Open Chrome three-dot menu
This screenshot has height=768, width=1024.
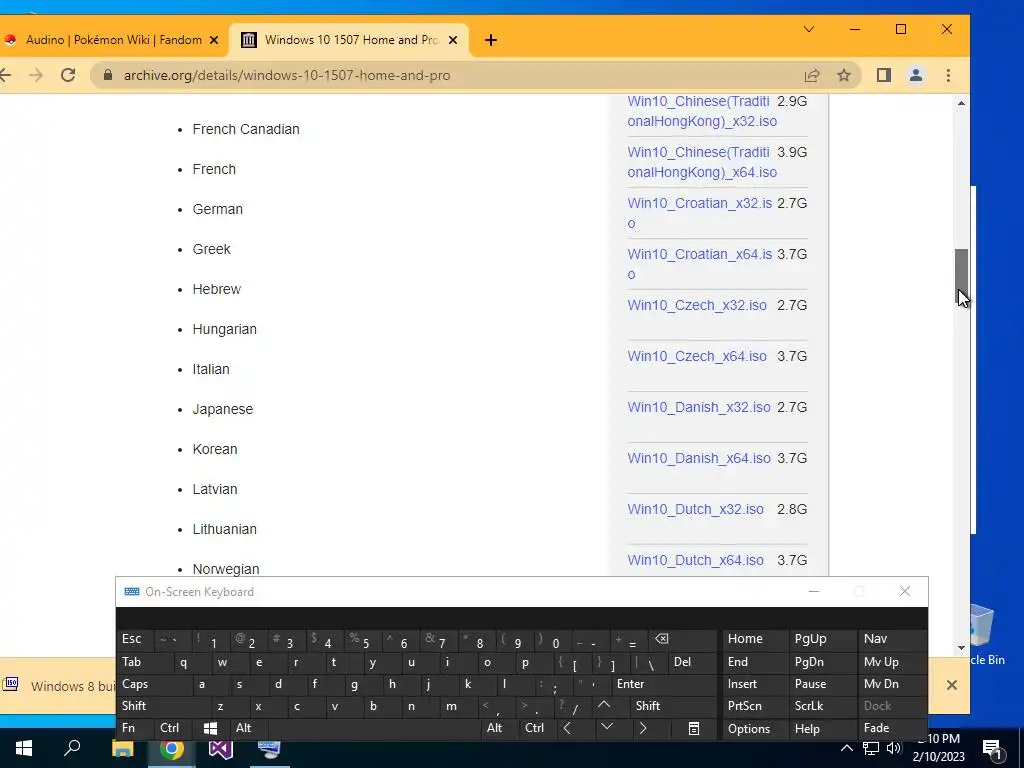948,75
